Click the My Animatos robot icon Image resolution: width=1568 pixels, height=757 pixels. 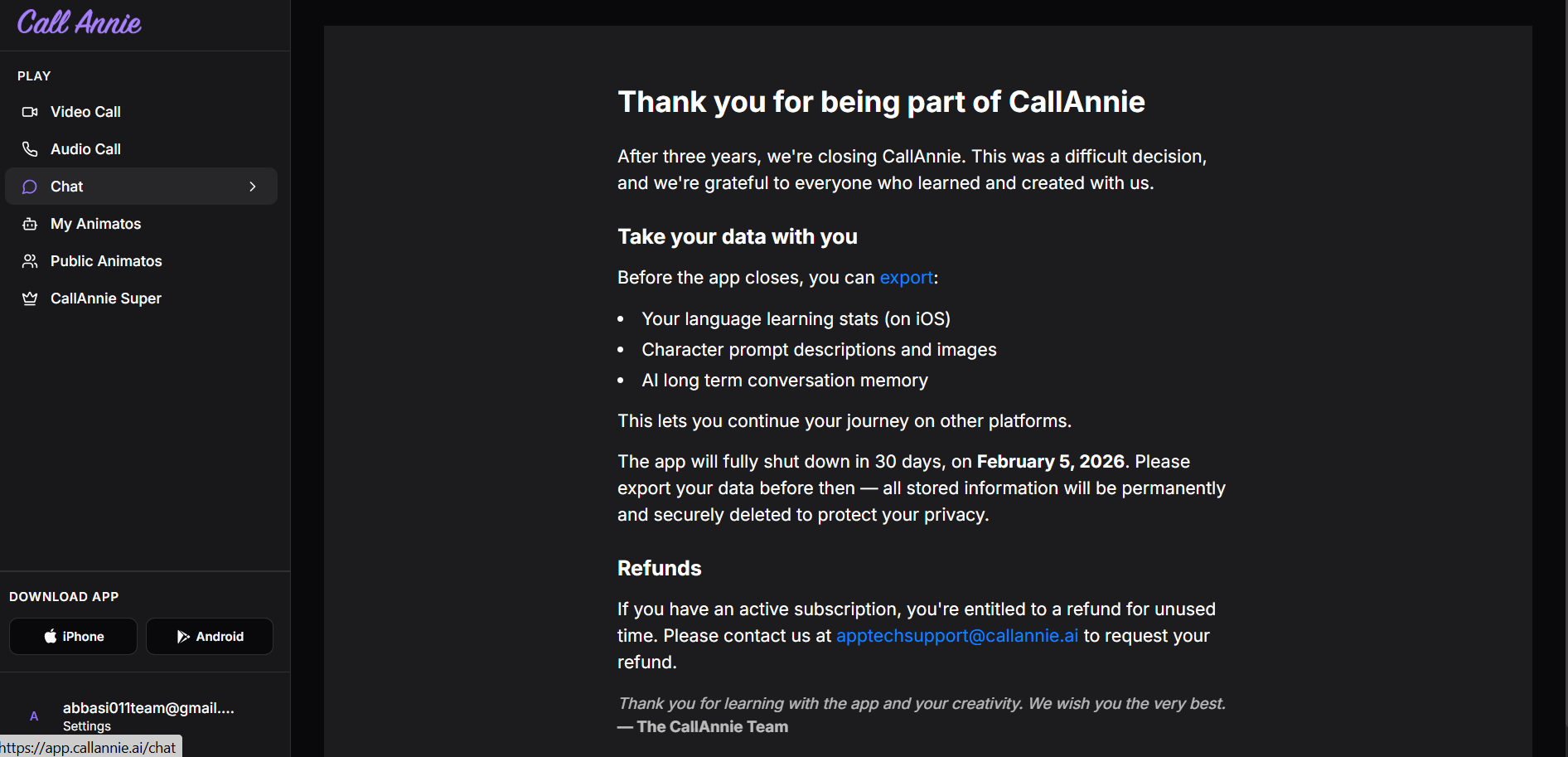pyautogui.click(x=30, y=224)
